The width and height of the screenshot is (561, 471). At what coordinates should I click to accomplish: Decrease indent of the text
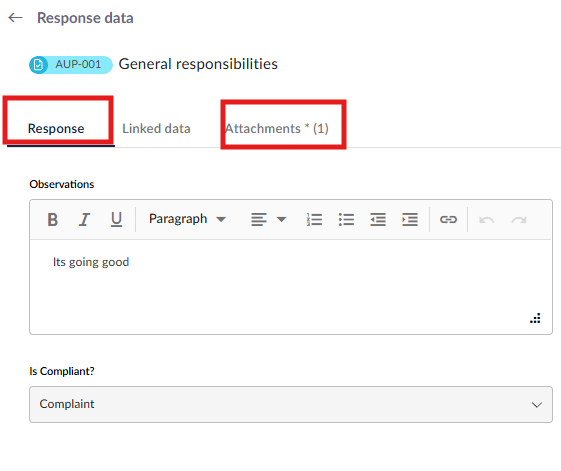click(378, 219)
